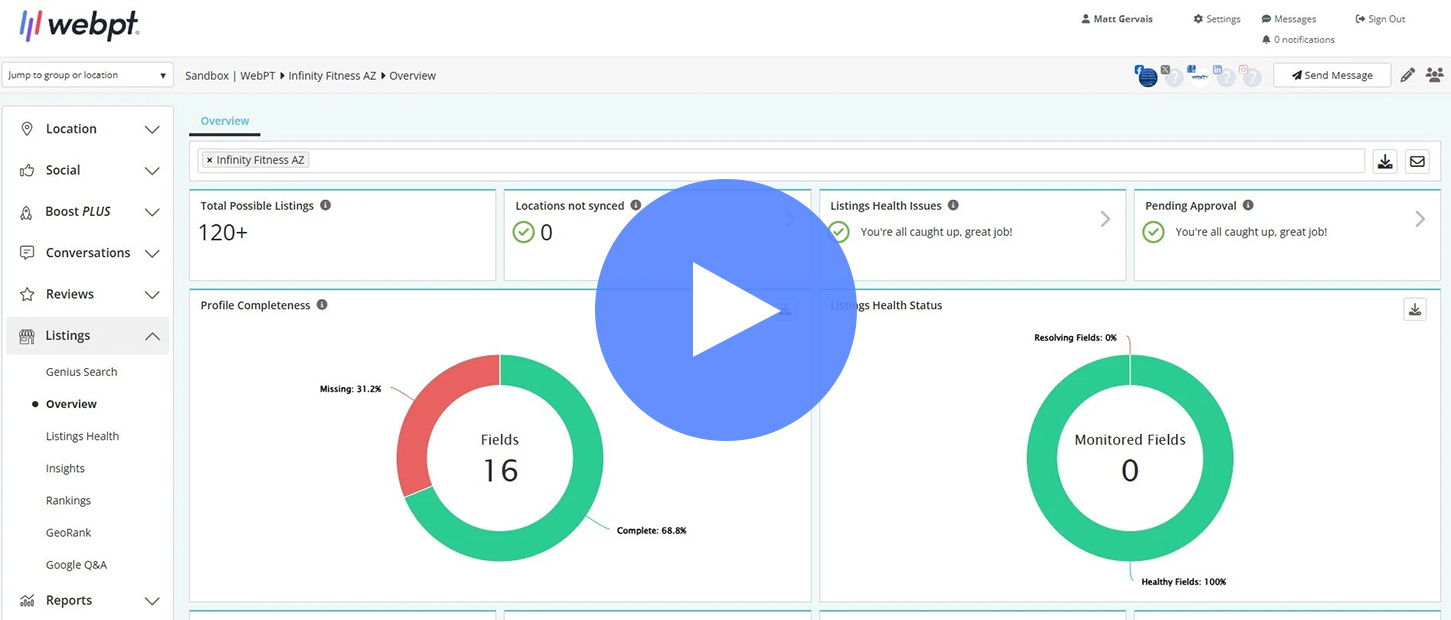Viewport: 1451px width, 620px height.
Task: Open the Jump to group or location dropdown
Action: pos(87,75)
